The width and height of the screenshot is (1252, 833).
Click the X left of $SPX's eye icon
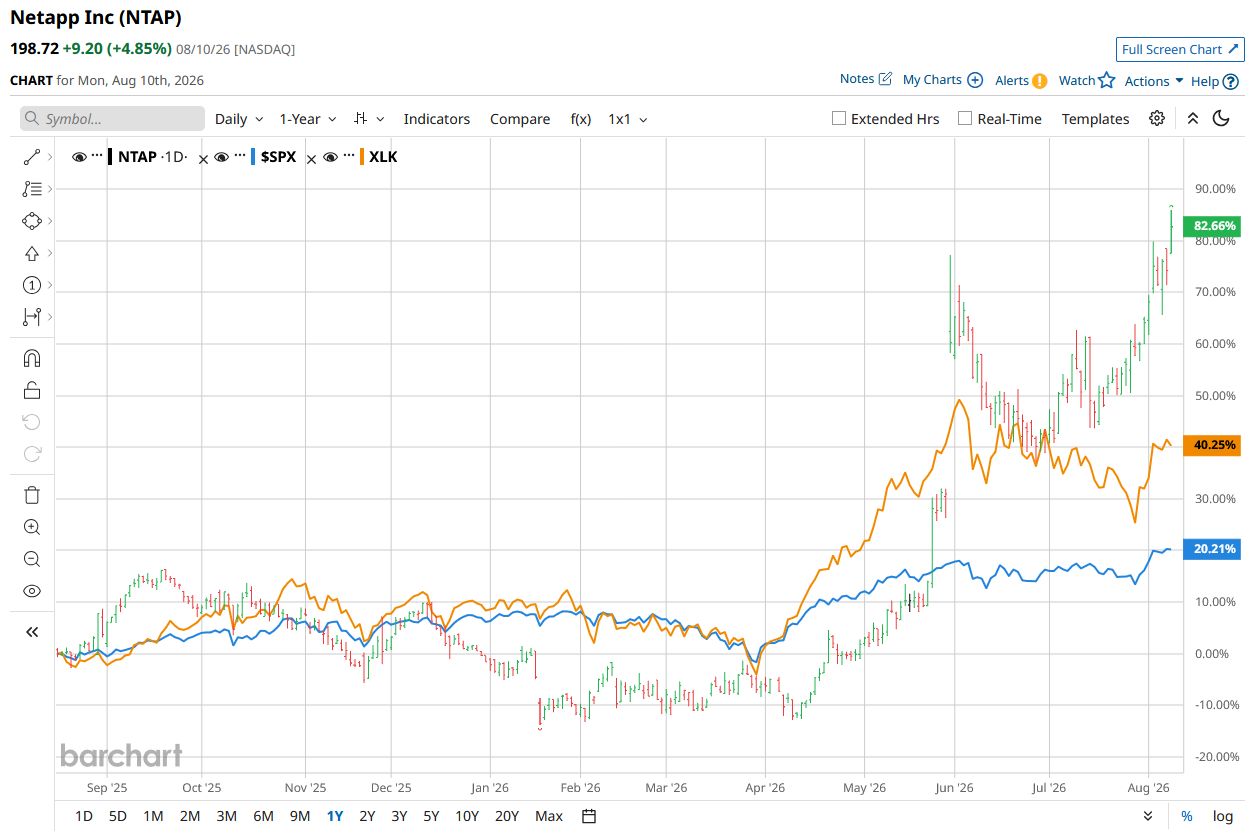[203, 159]
